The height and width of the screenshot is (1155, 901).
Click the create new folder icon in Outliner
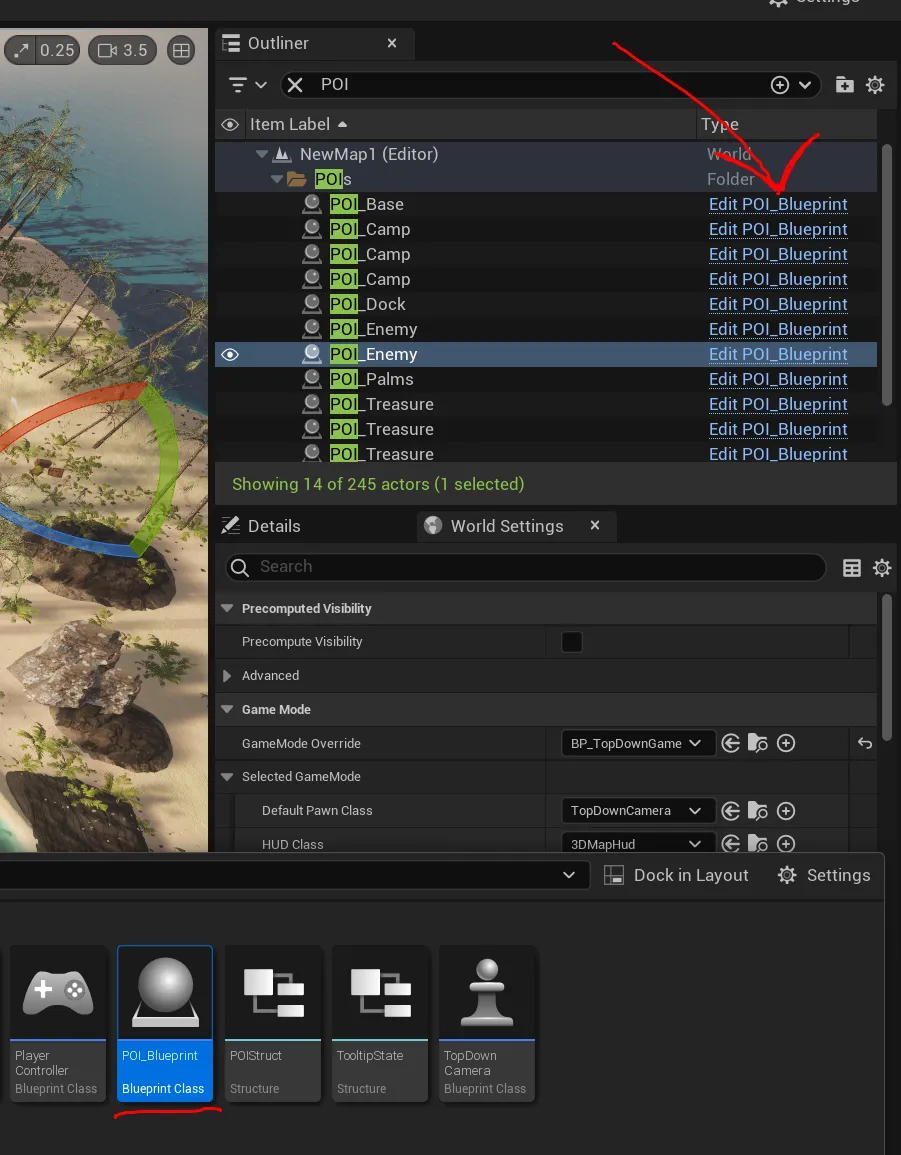[x=845, y=85]
